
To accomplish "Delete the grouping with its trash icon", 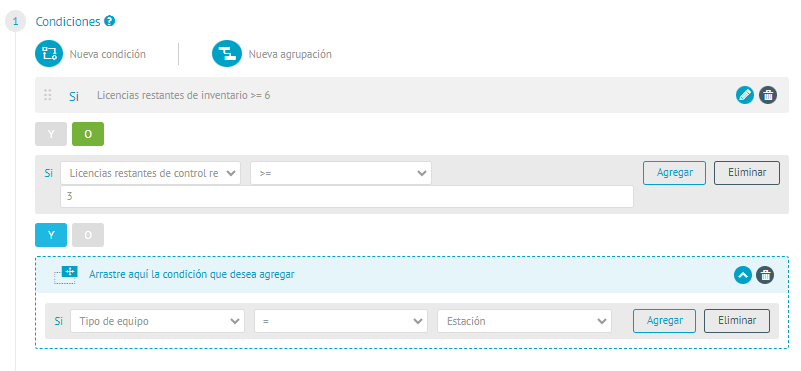I will pos(765,275).
